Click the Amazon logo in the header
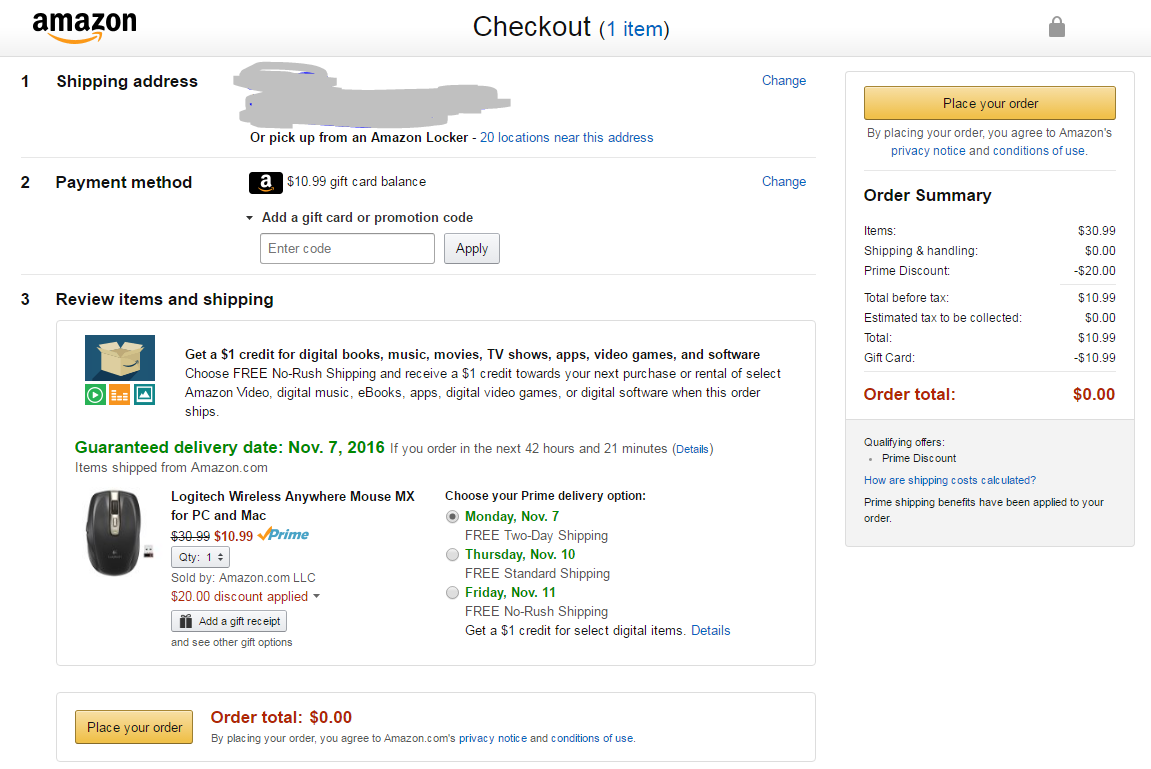This screenshot has width=1151, height=769. coord(84,27)
